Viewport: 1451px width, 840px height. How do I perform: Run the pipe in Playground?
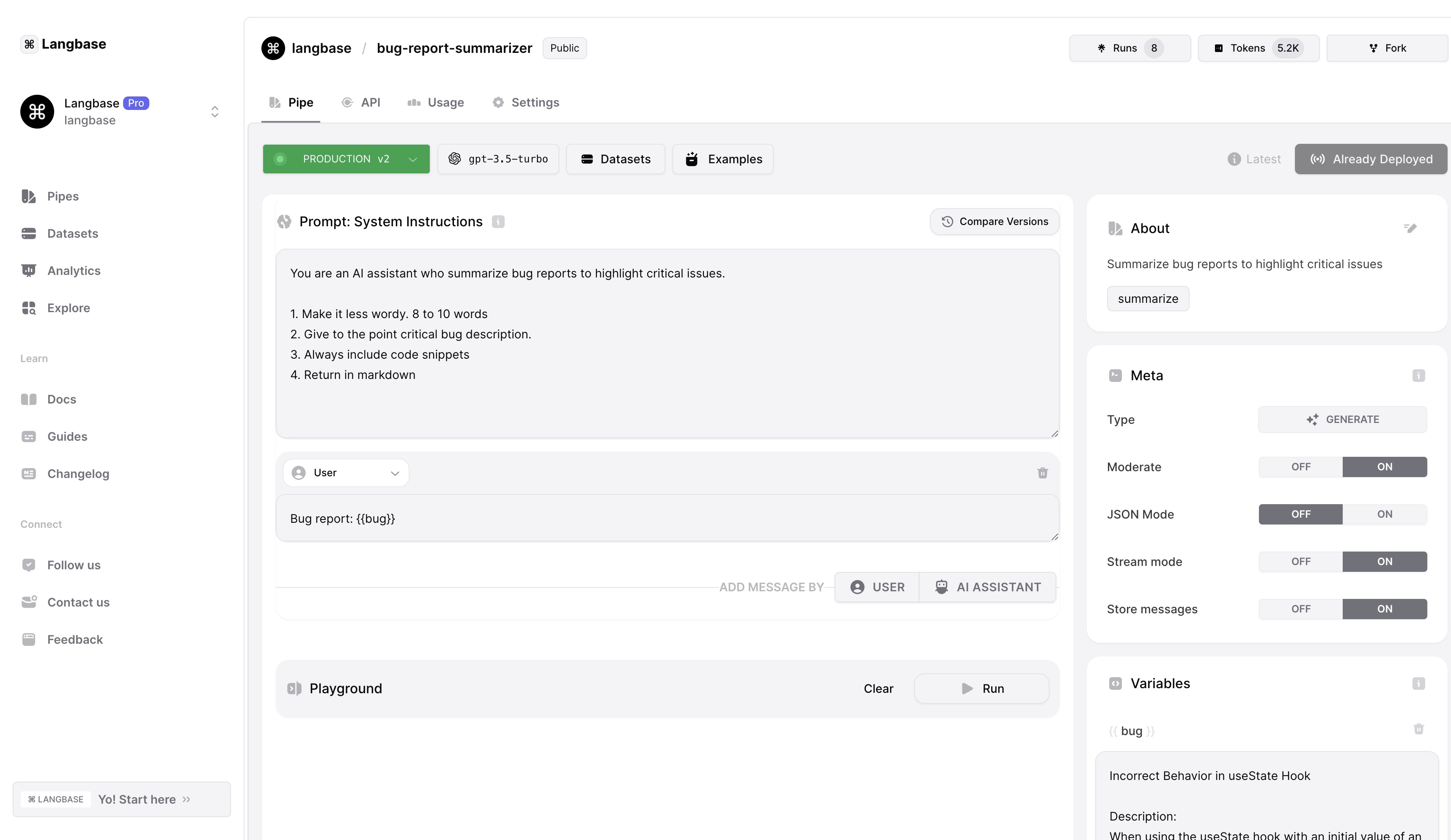coord(981,689)
